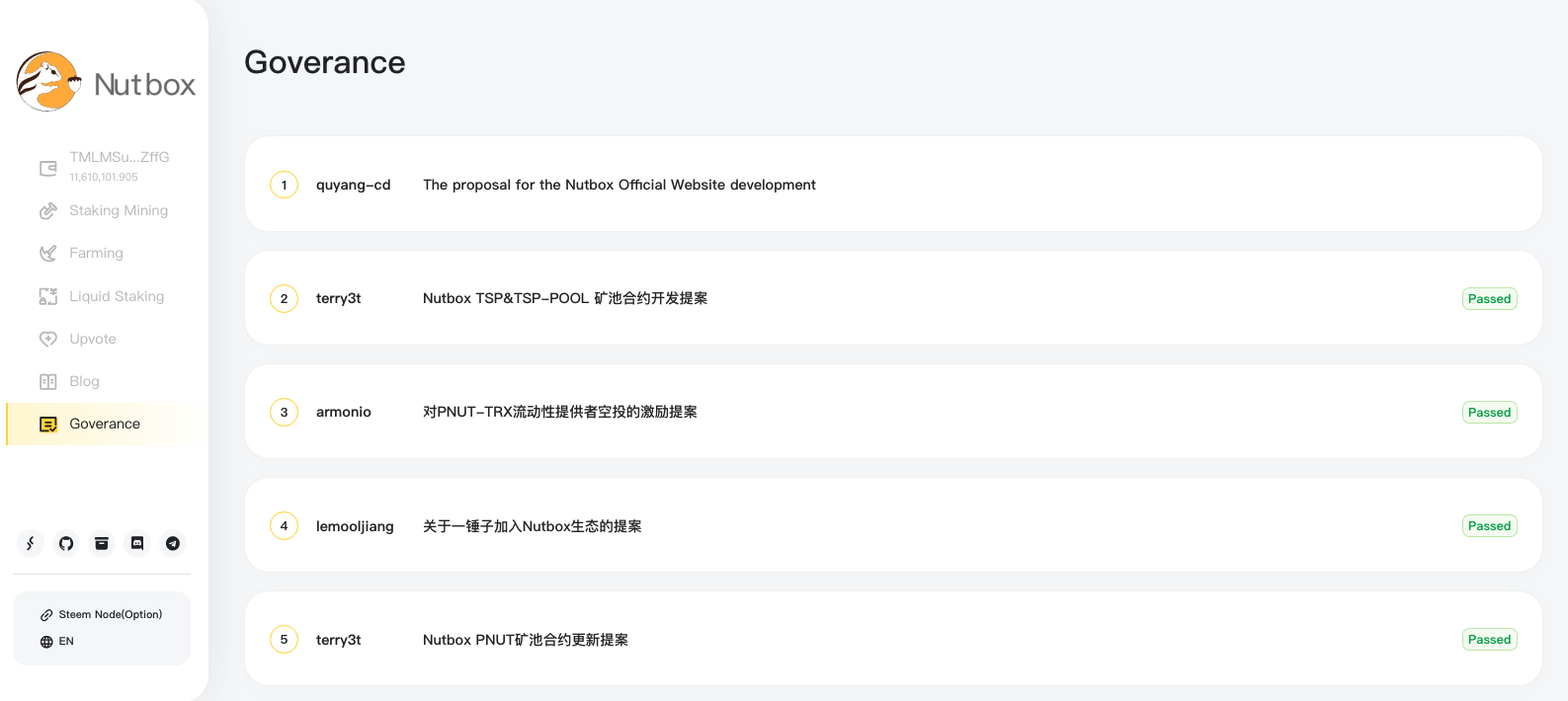Click the number 2 proposal badge
Viewport: 1568px width, 701px height.
point(284,298)
